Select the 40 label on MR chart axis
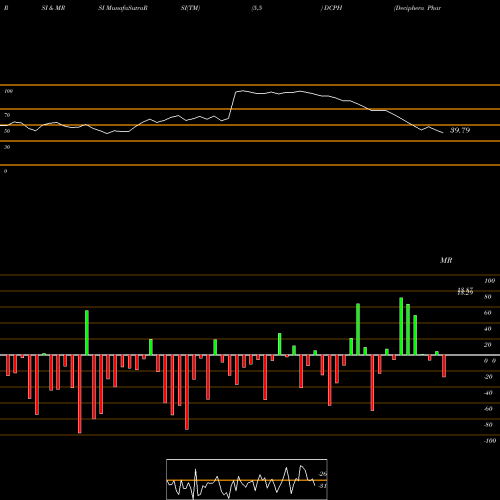This screenshot has width=500, height=500. (488, 329)
